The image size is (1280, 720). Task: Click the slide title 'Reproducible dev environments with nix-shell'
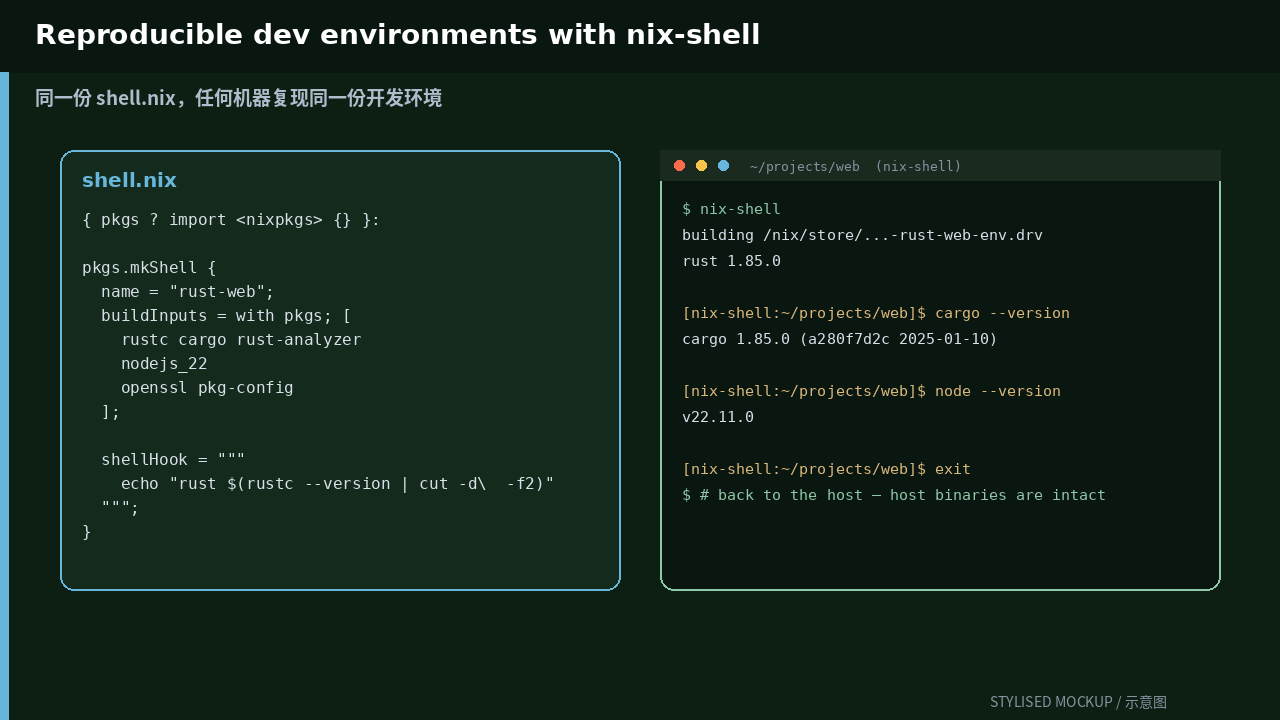click(x=397, y=35)
